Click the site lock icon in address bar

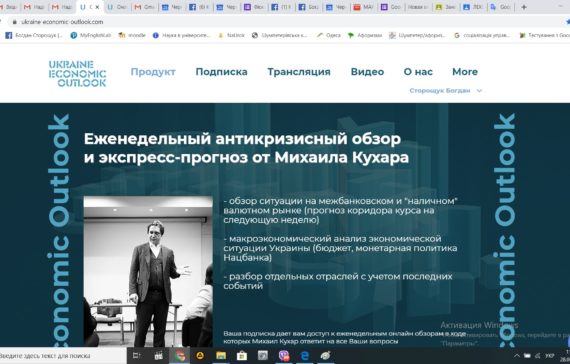15,22
